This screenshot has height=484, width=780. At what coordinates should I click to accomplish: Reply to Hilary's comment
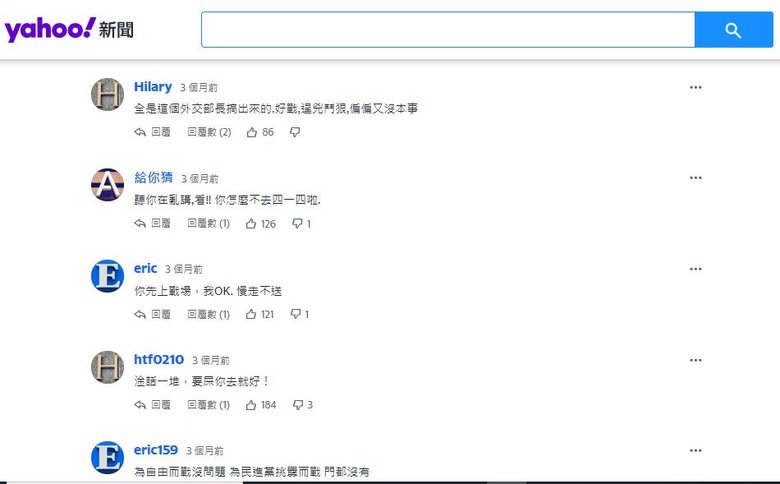152,132
